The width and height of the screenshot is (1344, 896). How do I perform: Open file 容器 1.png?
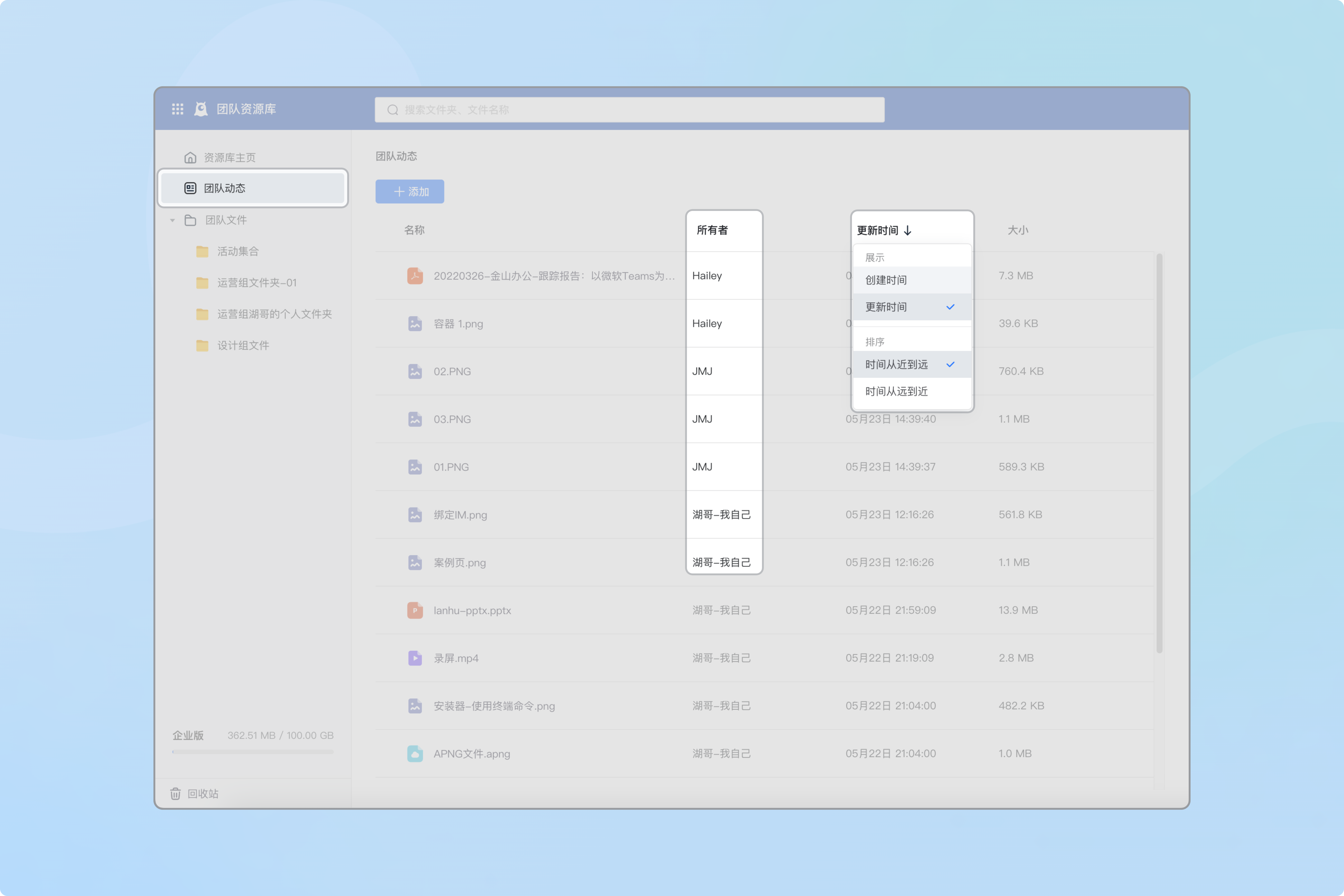(x=458, y=324)
